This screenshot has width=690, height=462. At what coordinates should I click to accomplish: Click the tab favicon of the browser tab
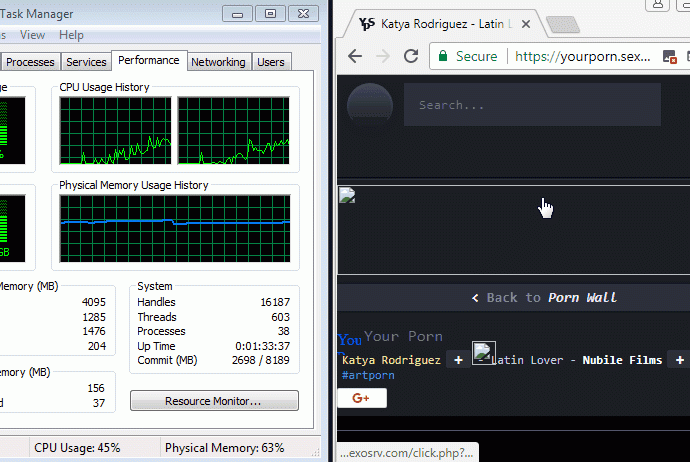click(367, 24)
